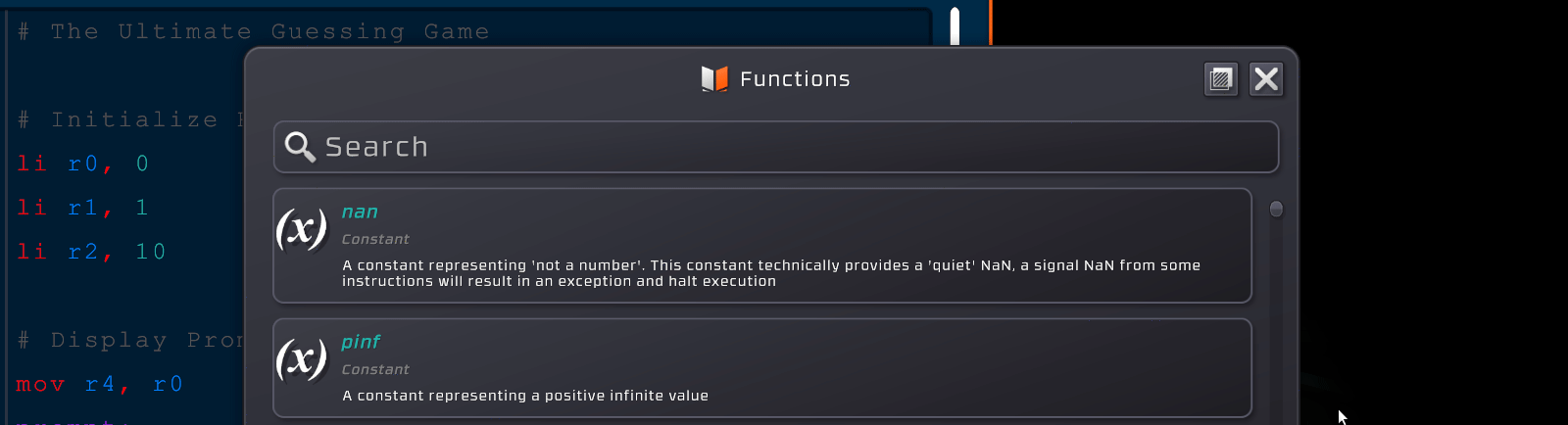The image size is (1568, 425).
Task: Click the Functions book icon
Action: click(714, 78)
